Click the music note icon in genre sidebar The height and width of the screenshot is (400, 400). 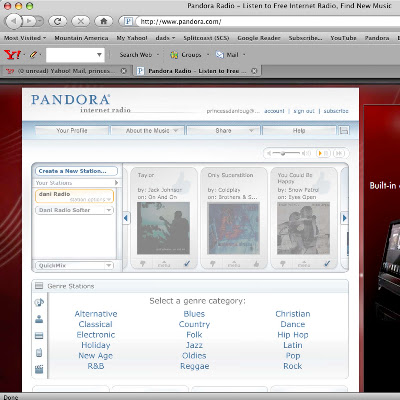coord(39,302)
